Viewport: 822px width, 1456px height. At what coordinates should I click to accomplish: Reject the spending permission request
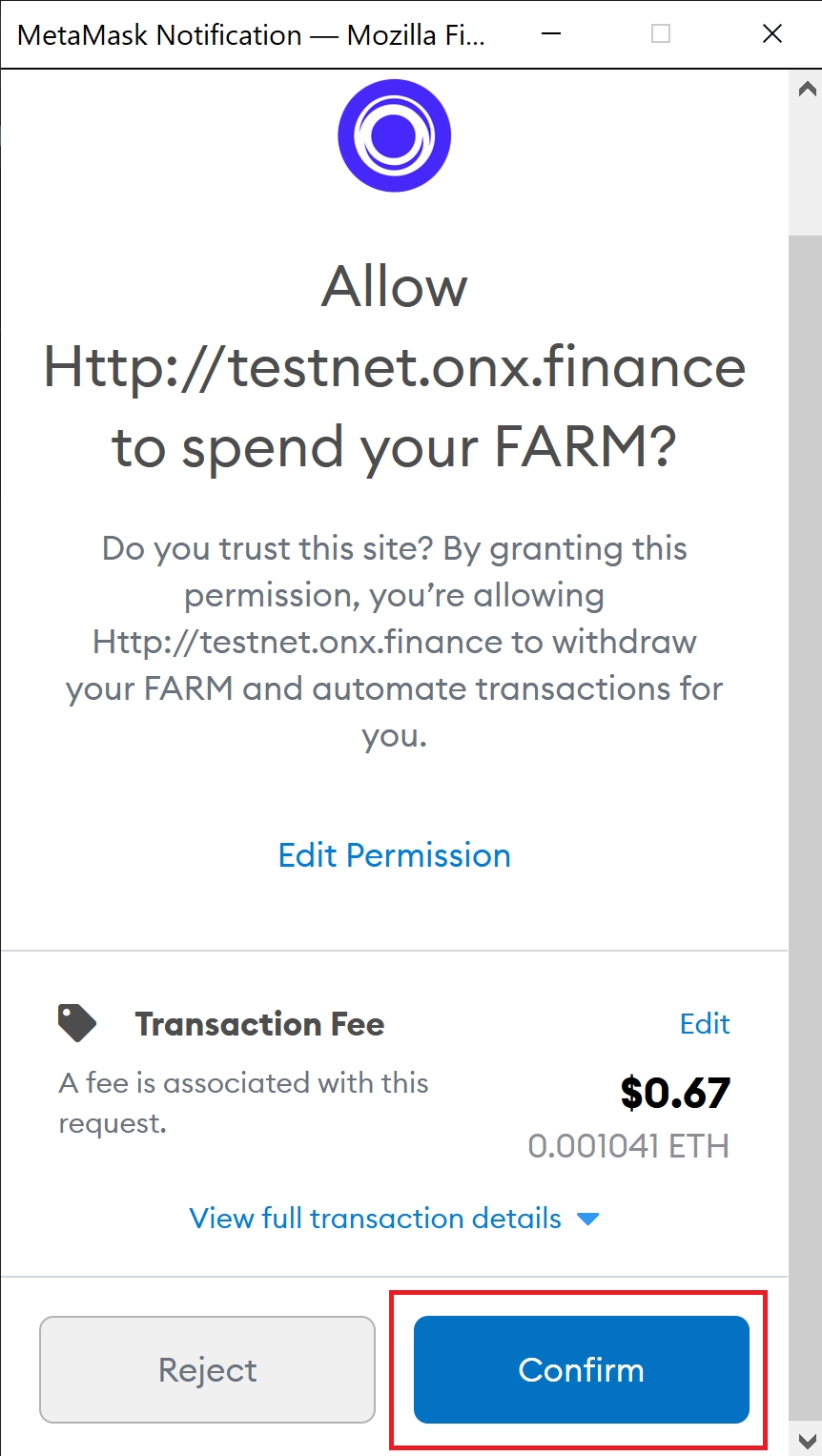(x=207, y=1369)
